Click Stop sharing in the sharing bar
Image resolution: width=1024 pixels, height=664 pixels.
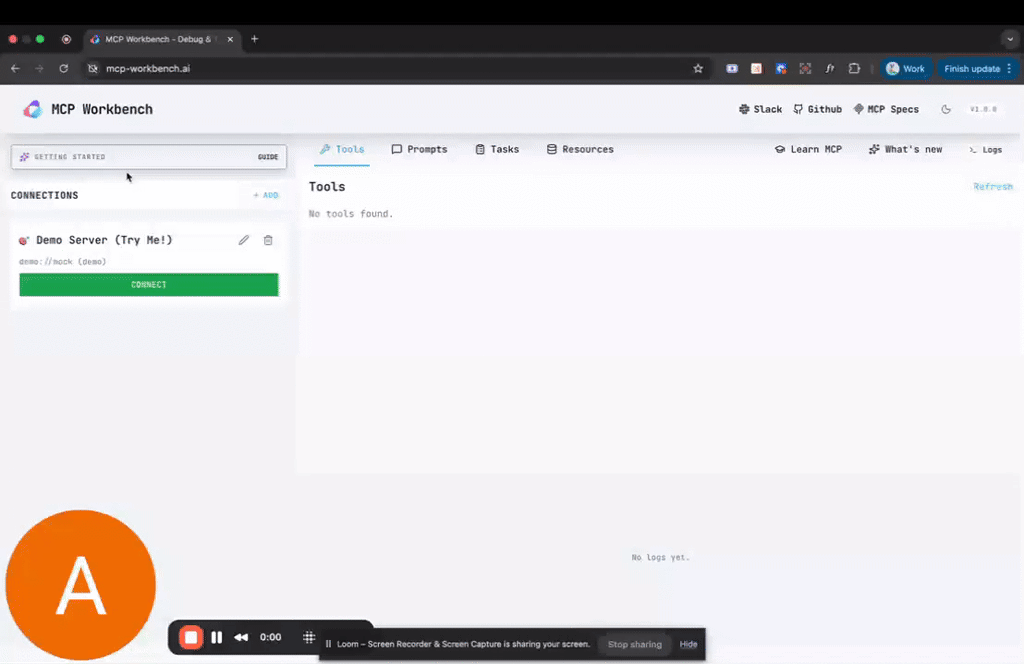click(635, 644)
